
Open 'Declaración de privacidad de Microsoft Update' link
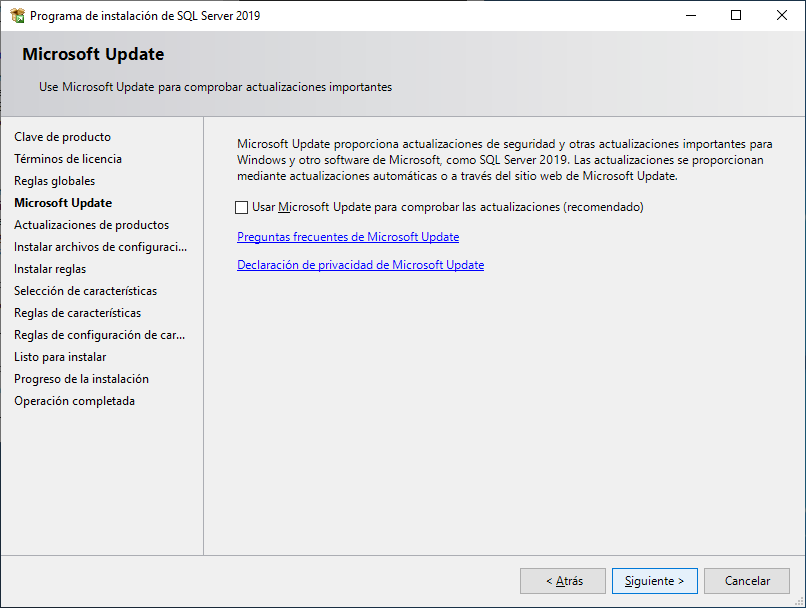pos(360,264)
